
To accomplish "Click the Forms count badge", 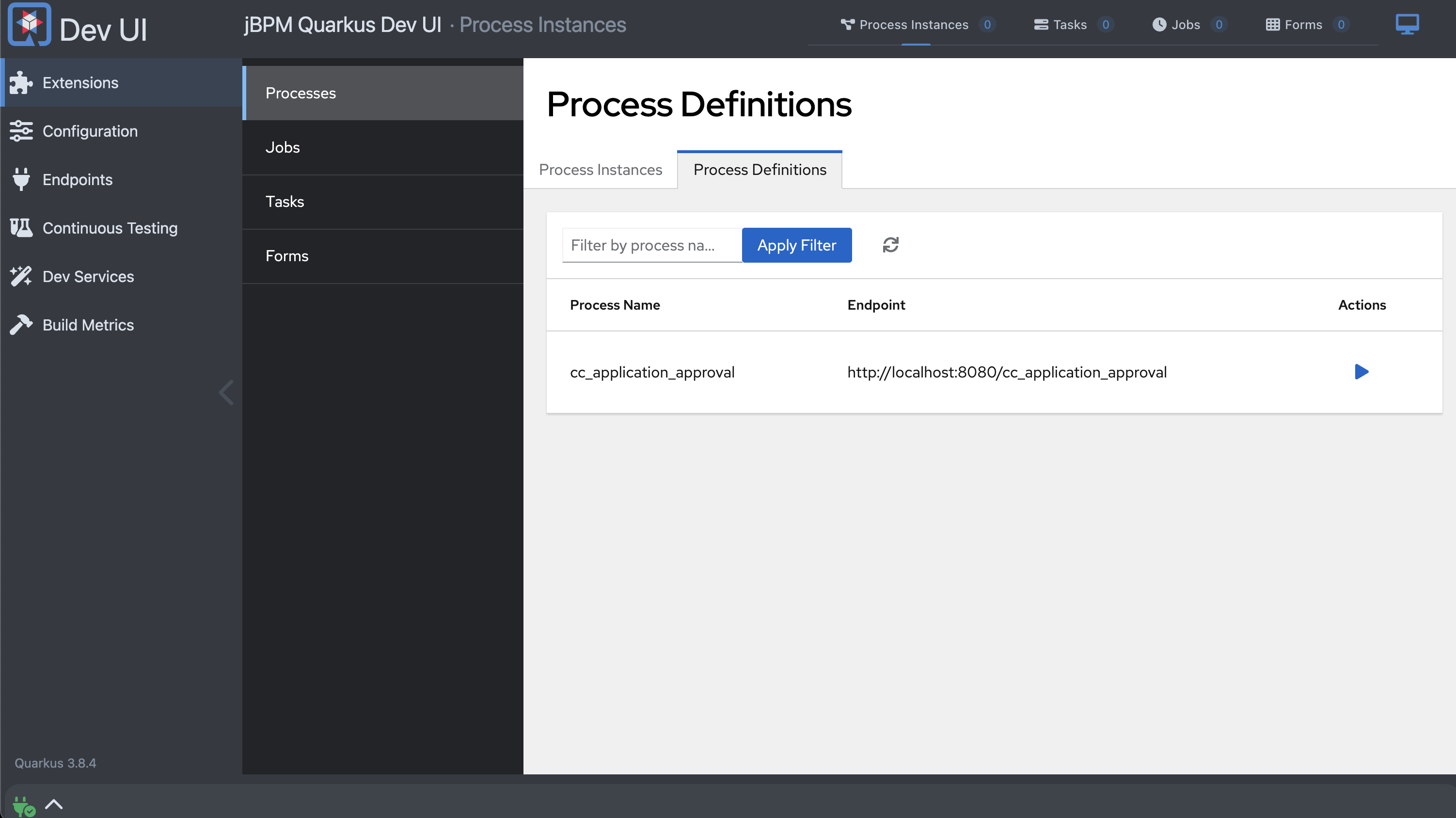I will point(1341,24).
